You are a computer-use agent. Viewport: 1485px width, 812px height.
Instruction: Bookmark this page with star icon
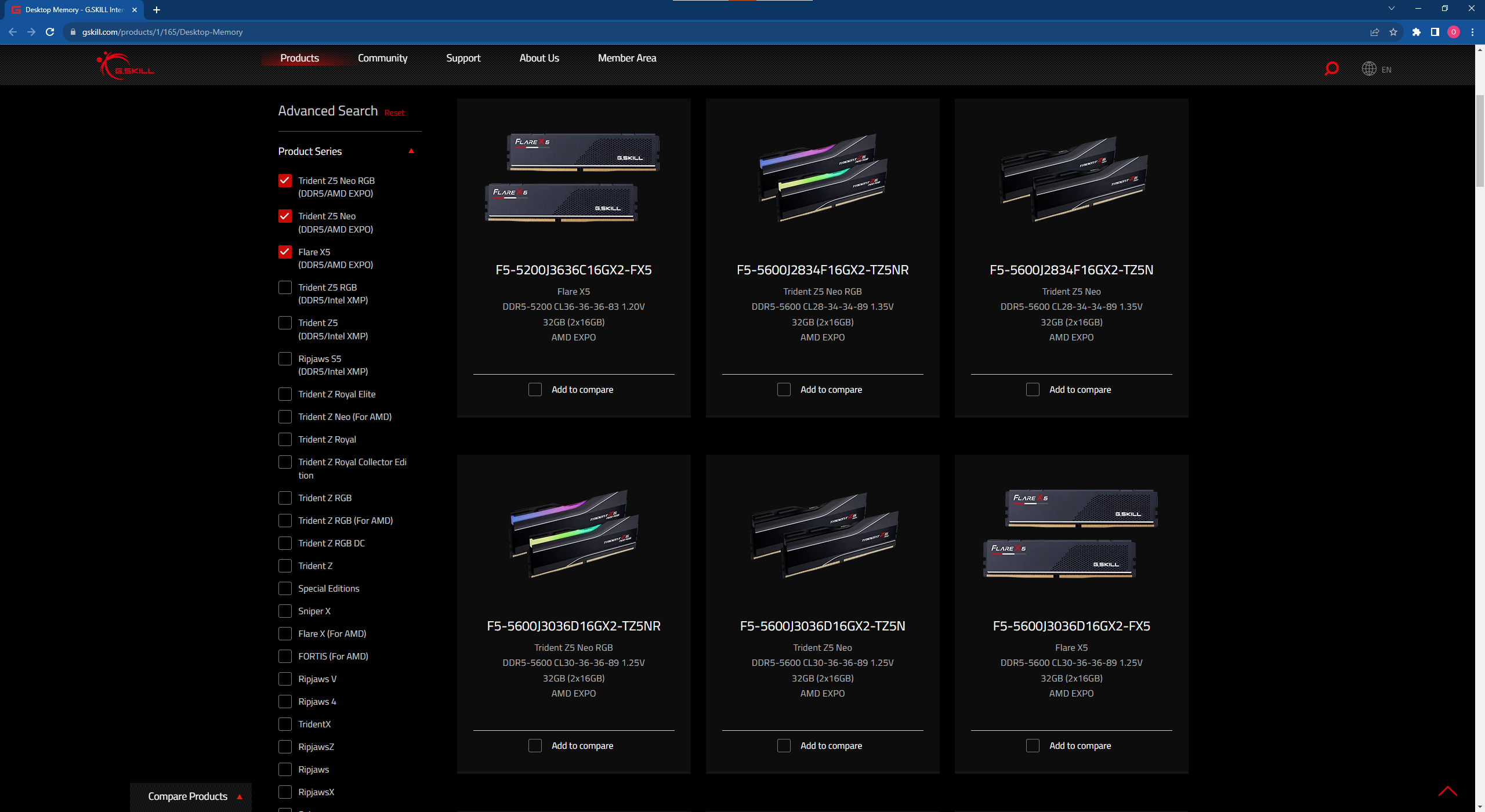click(x=1393, y=32)
